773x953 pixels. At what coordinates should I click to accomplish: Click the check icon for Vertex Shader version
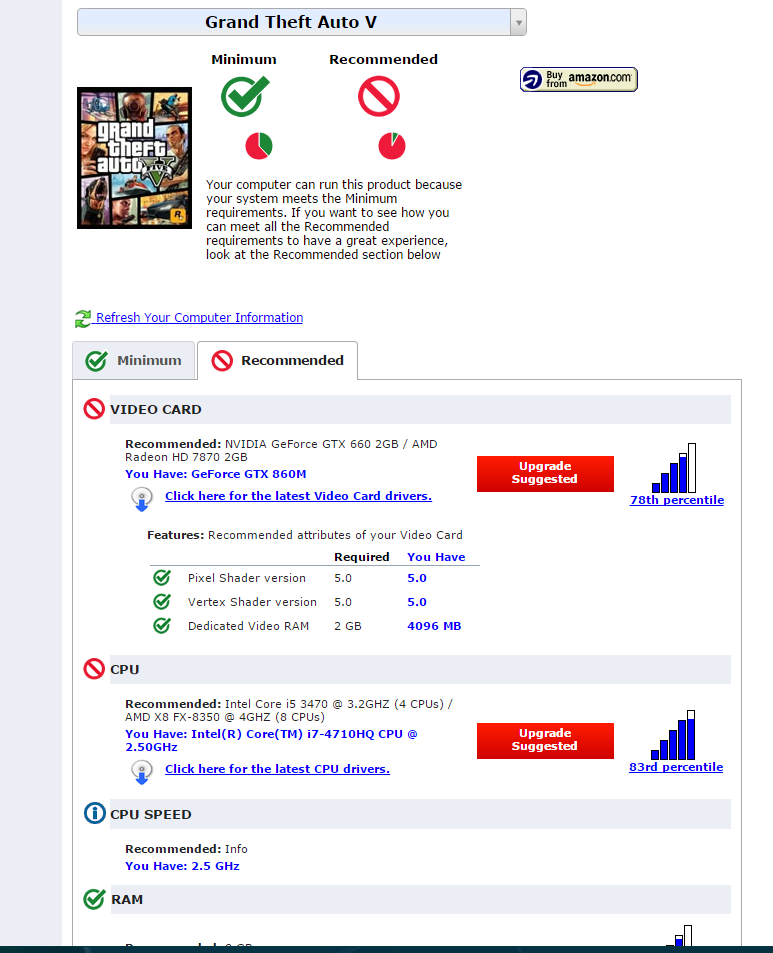pos(162,602)
